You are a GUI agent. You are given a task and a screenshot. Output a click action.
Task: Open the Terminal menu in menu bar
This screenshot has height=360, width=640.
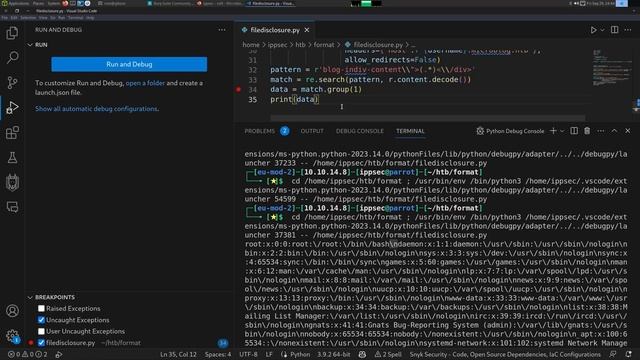(76, 18)
